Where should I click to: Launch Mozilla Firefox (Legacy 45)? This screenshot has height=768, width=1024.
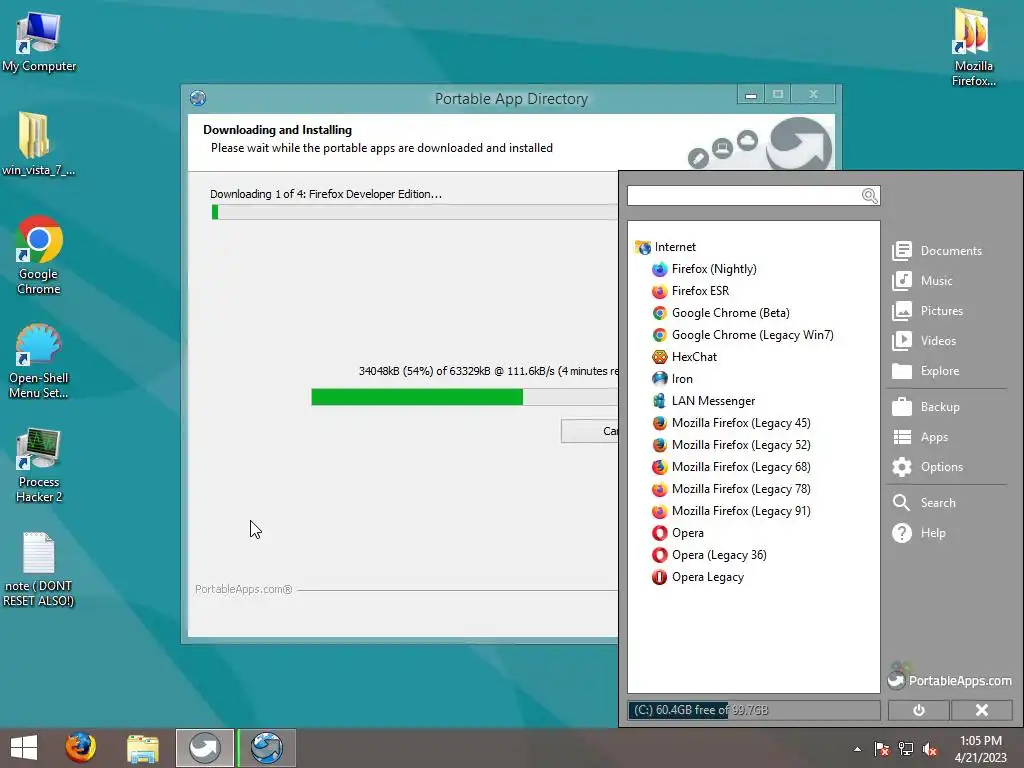(x=741, y=423)
